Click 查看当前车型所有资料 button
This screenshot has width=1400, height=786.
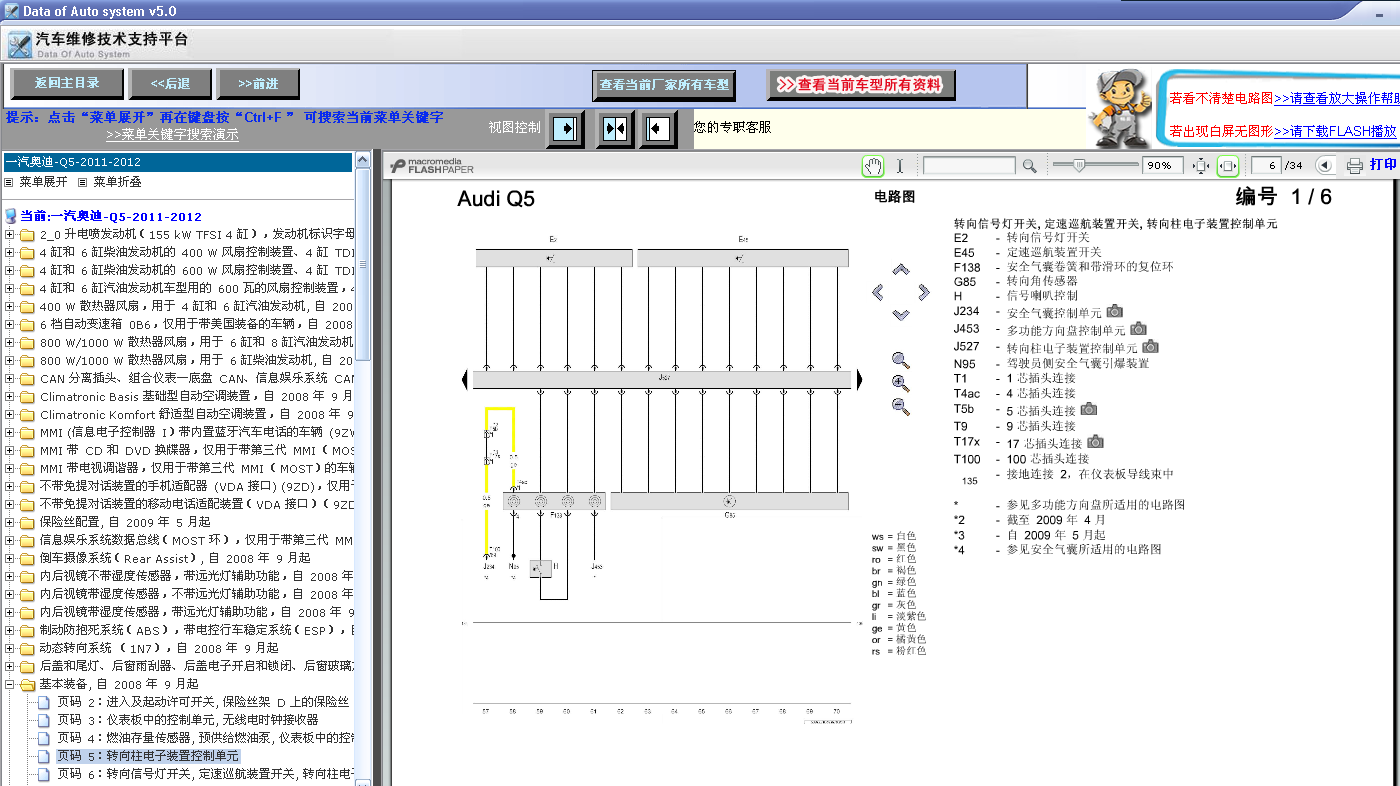pyautogui.click(x=861, y=85)
